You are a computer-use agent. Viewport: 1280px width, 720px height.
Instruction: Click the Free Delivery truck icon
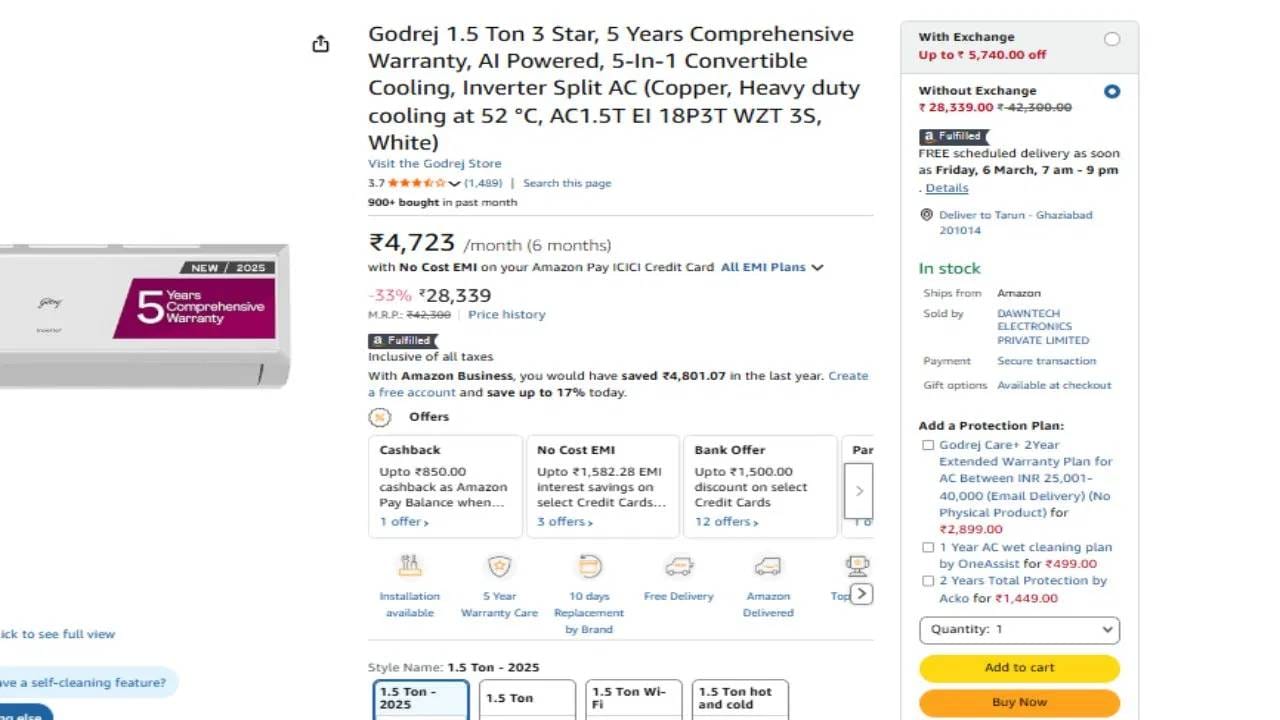(678, 566)
